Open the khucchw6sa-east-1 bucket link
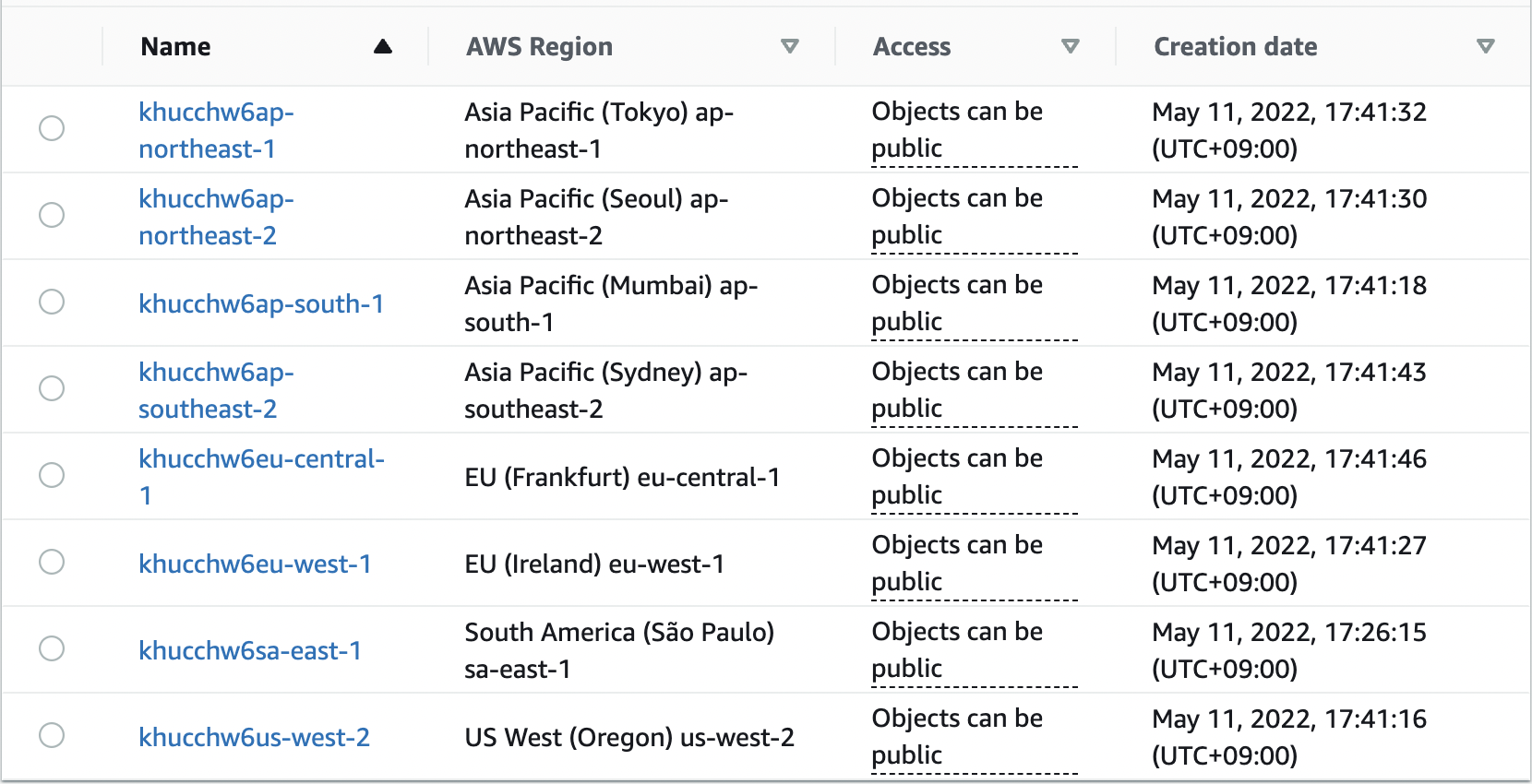 (x=250, y=650)
